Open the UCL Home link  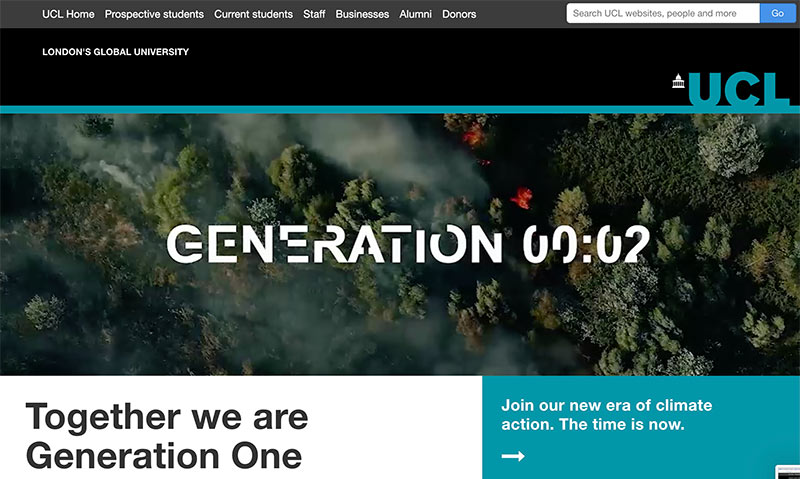pos(68,14)
